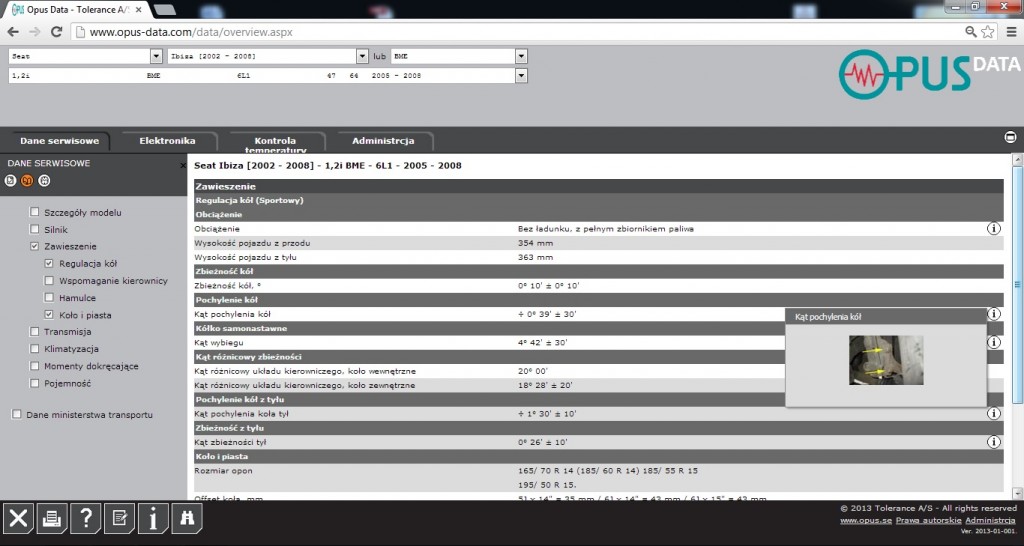This screenshot has height=546, width=1024.
Task: Open the Chrome menu hamburger icon
Action: click(x=1011, y=31)
